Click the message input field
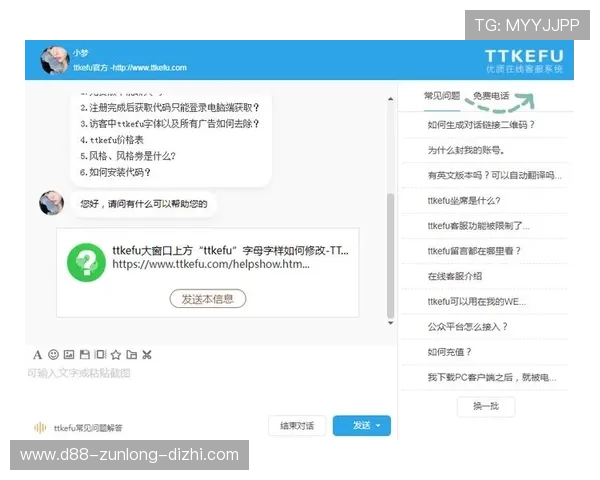The height and width of the screenshot is (480, 600). 210,387
